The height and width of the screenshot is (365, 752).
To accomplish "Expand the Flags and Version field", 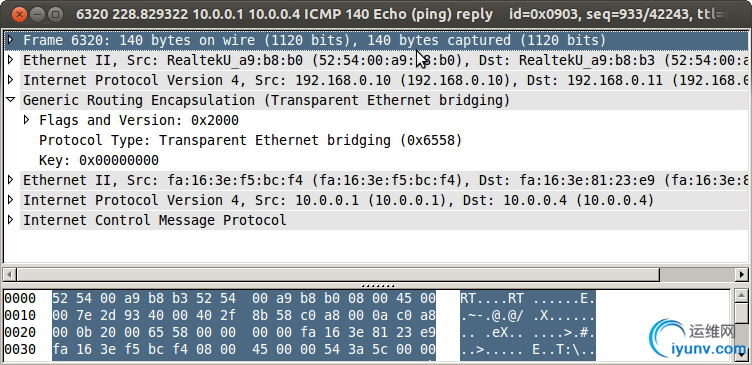I will [x=27, y=120].
